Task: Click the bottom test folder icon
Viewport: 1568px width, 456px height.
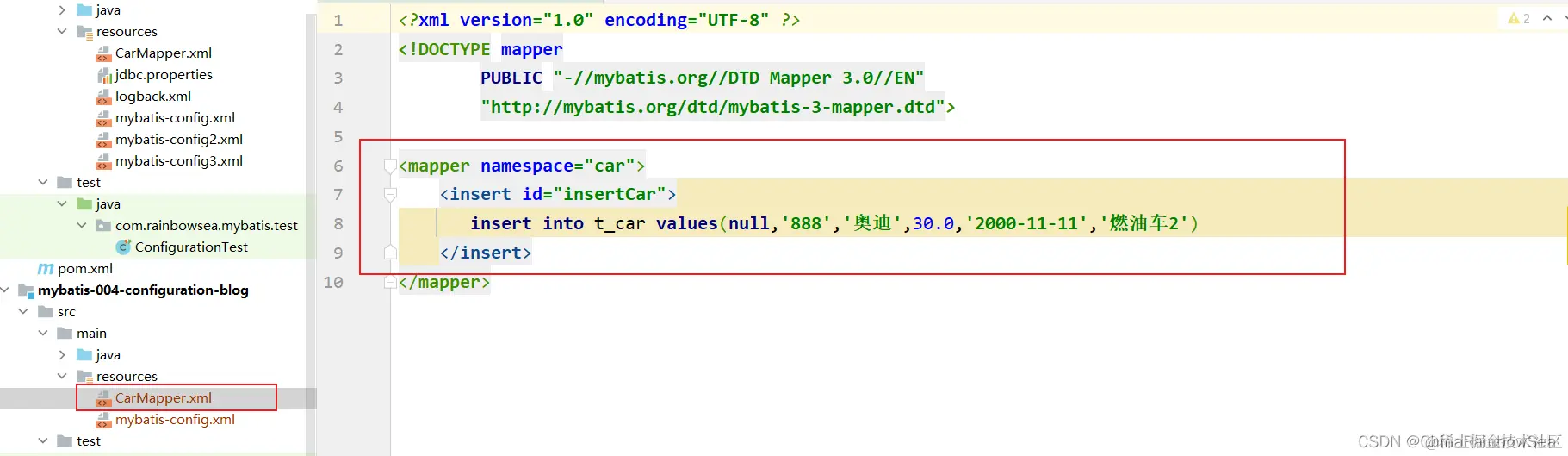Action: coord(65,441)
